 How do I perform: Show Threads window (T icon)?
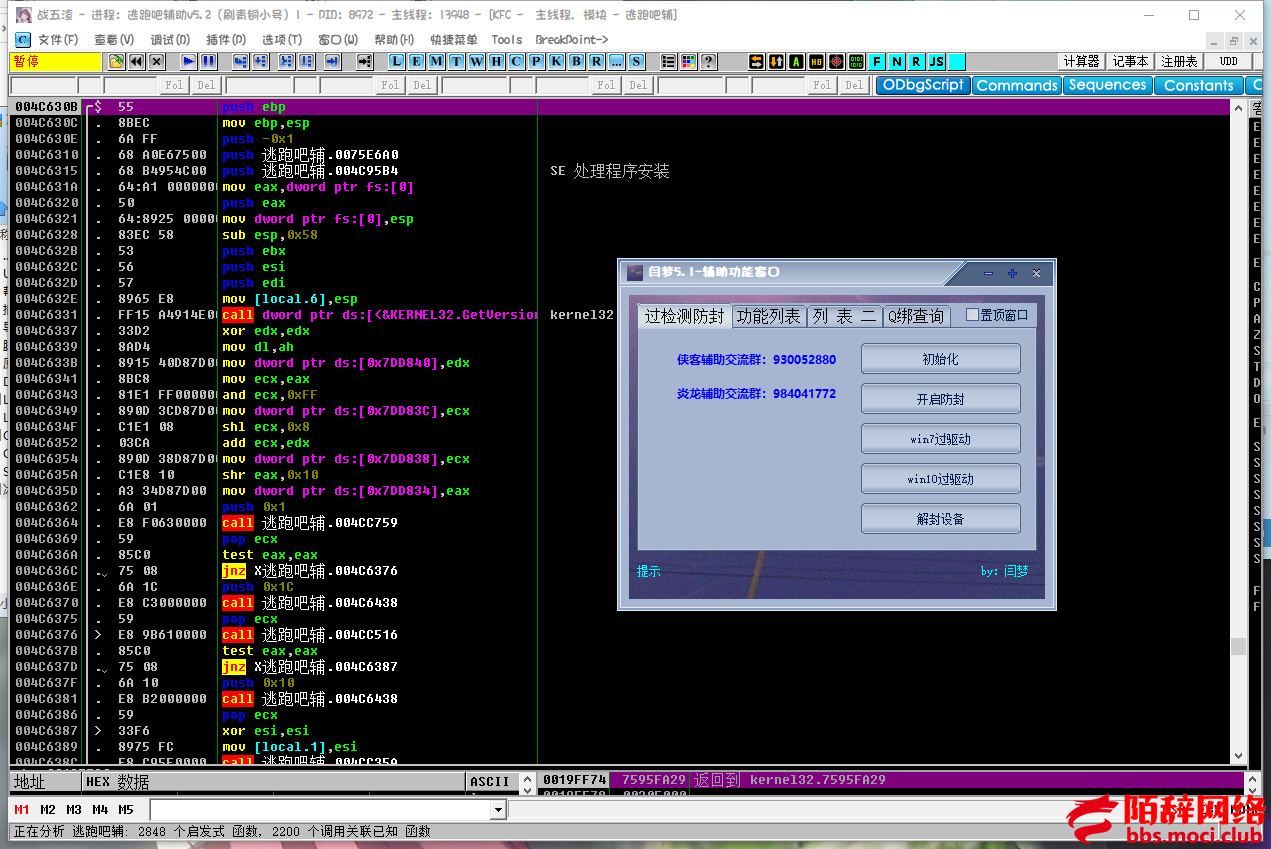[456, 61]
